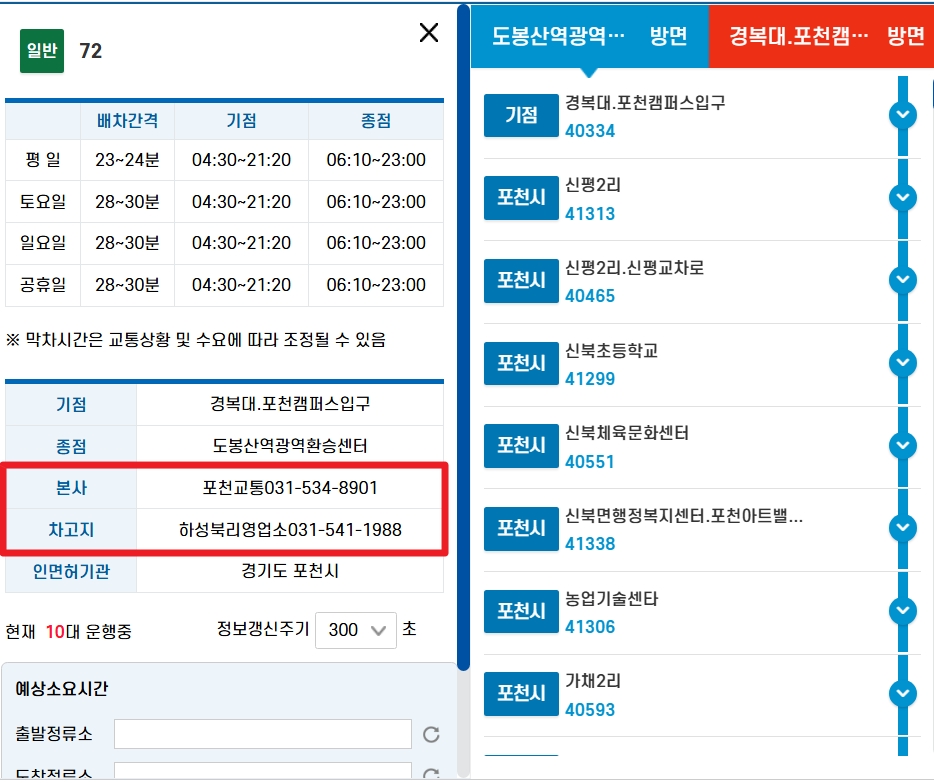Click the 포천시 badge next to 신평2리

point(521,198)
